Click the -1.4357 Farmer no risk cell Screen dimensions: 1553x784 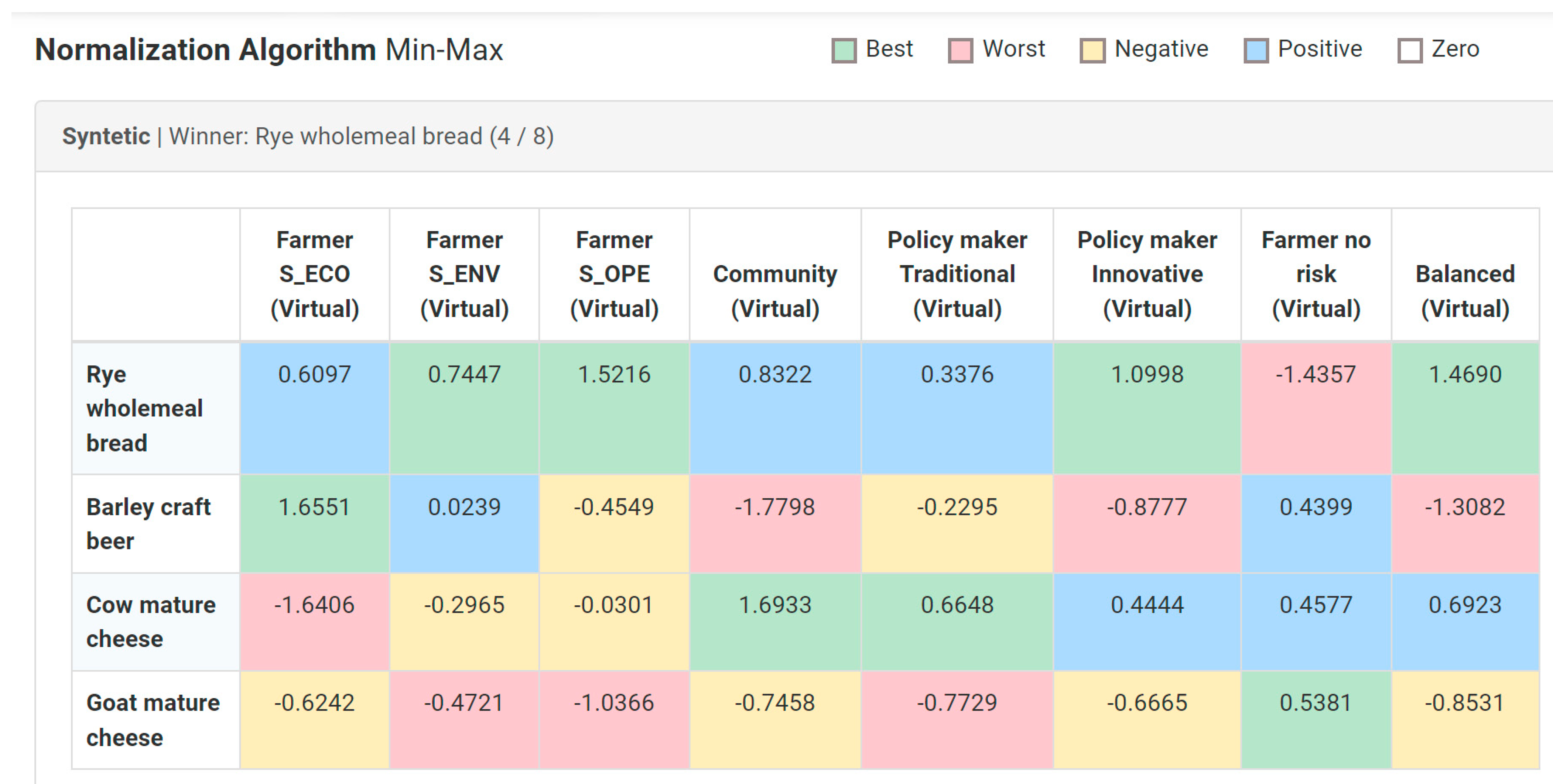point(1316,374)
